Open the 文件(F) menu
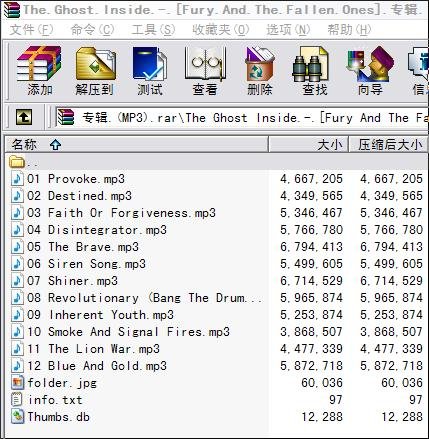Viewport: 429px width, 439px height. click(x=31, y=30)
